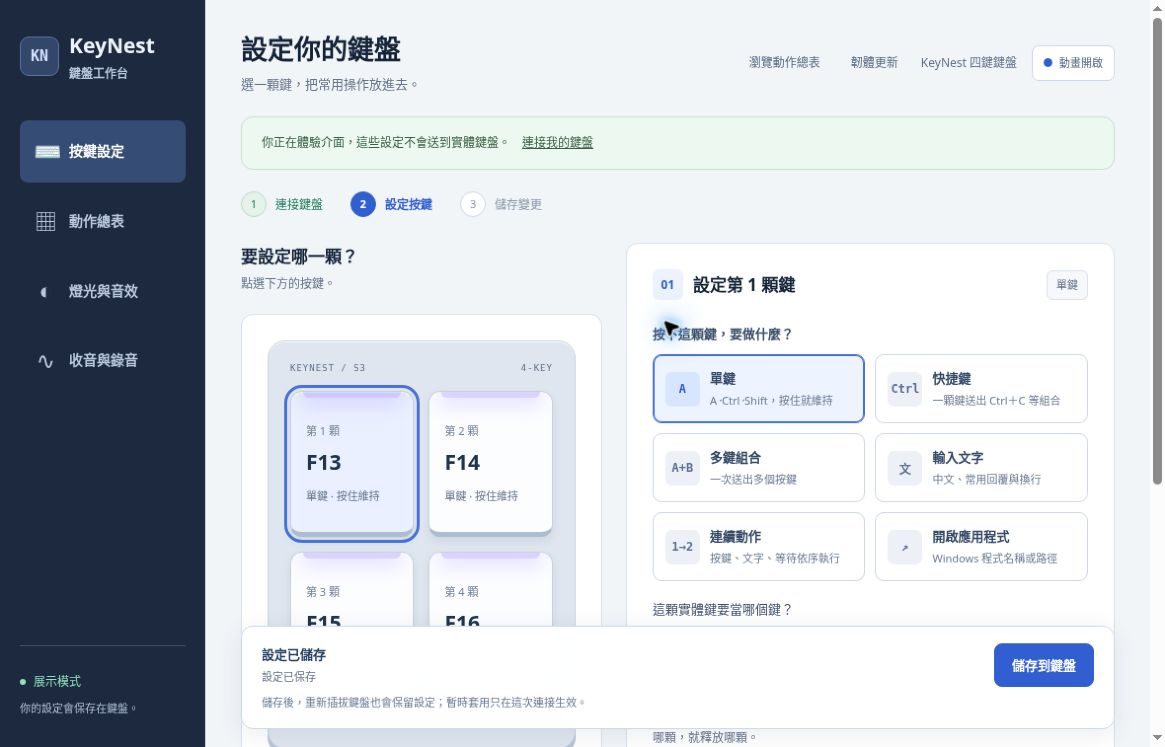Pick the 開啟應用程式 action type
Screen dimensions: 1165x747
(981, 546)
